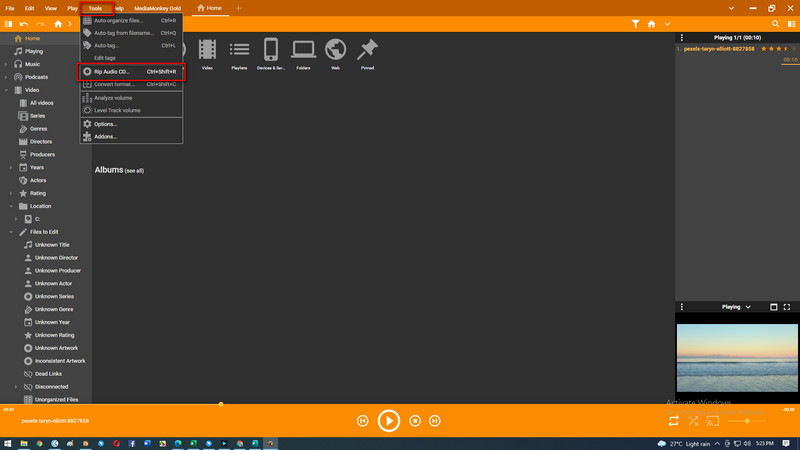Click the filter funnel icon in toolbar
The width and height of the screenshot is (800, 450).
(x=635, y=24)
